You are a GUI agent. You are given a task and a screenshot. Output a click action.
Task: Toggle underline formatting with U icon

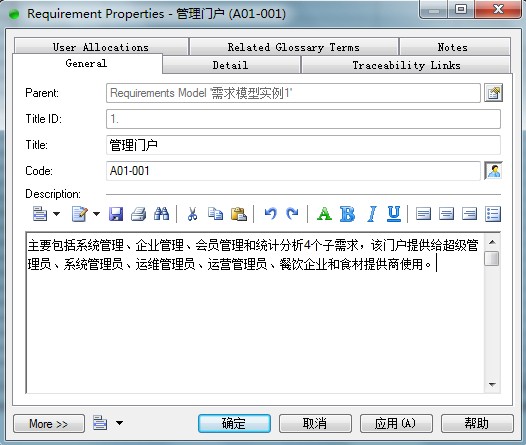click(x=394, y=214)
